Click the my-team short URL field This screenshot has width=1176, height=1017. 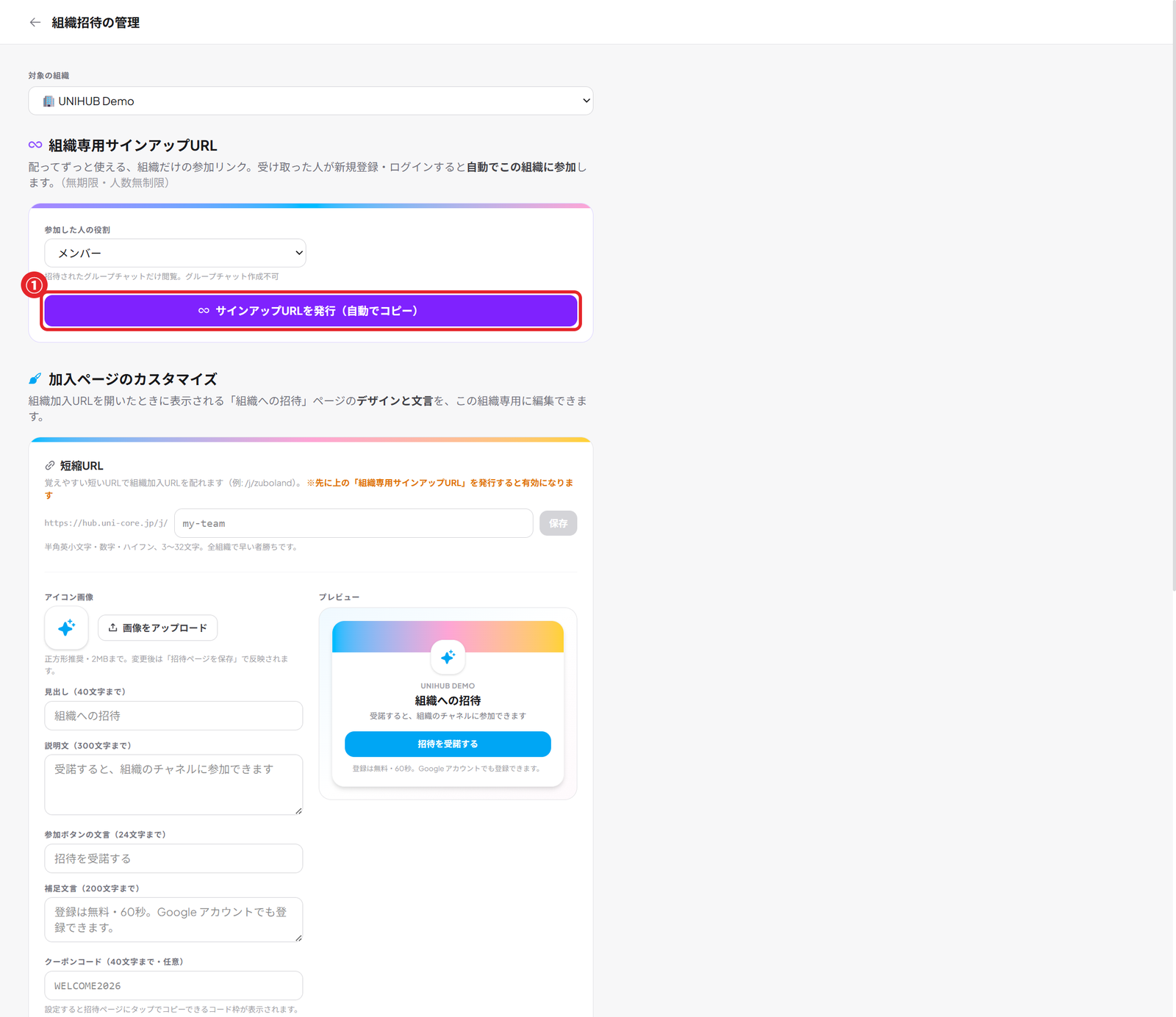(354, 523)
